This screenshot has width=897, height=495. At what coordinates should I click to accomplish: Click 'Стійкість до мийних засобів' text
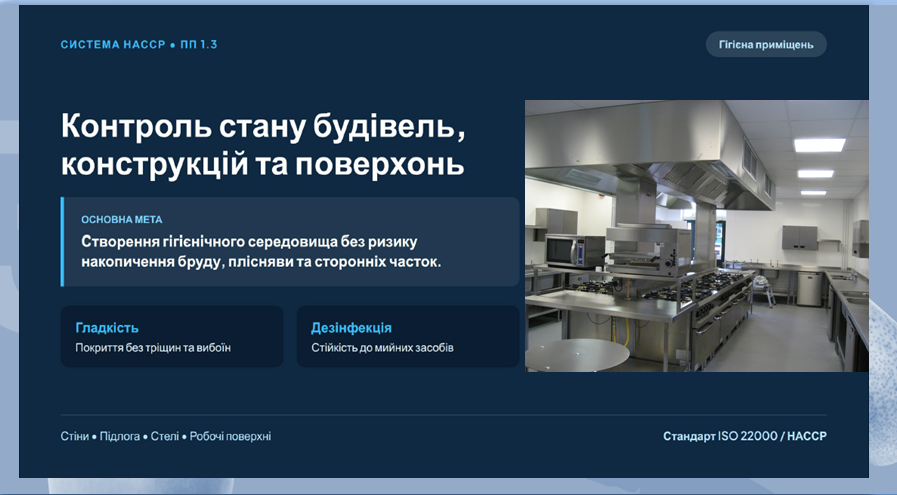tap(383, 348)
